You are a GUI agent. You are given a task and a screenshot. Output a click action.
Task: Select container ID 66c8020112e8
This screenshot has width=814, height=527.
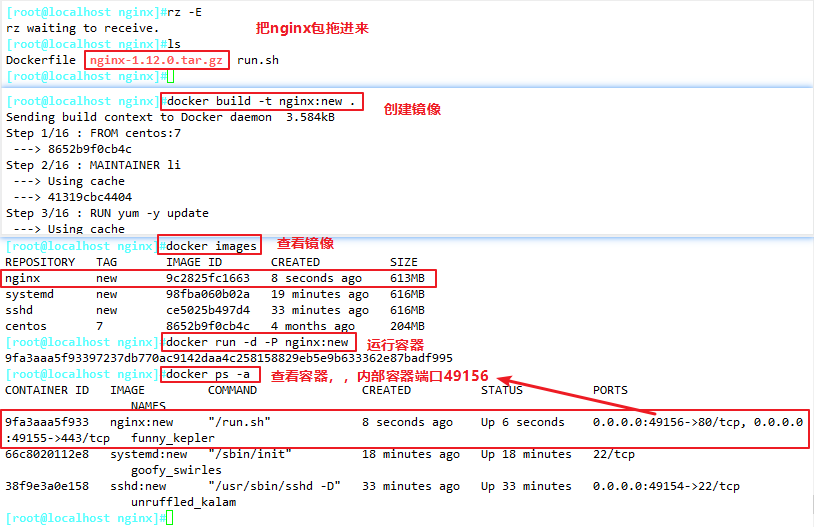click(47, 454)
